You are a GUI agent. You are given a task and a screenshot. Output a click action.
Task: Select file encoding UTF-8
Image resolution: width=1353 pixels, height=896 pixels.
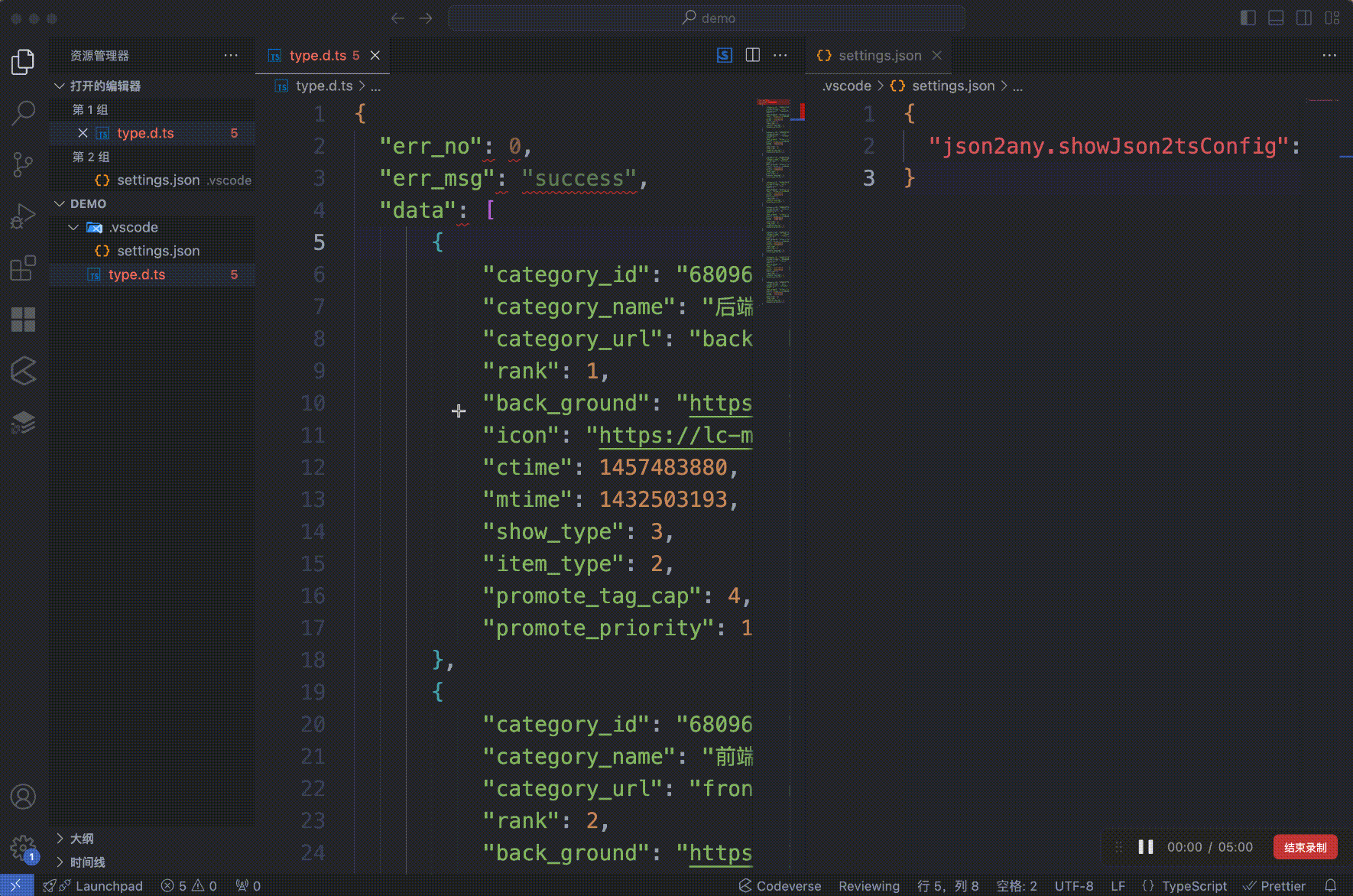[1074, 886]
